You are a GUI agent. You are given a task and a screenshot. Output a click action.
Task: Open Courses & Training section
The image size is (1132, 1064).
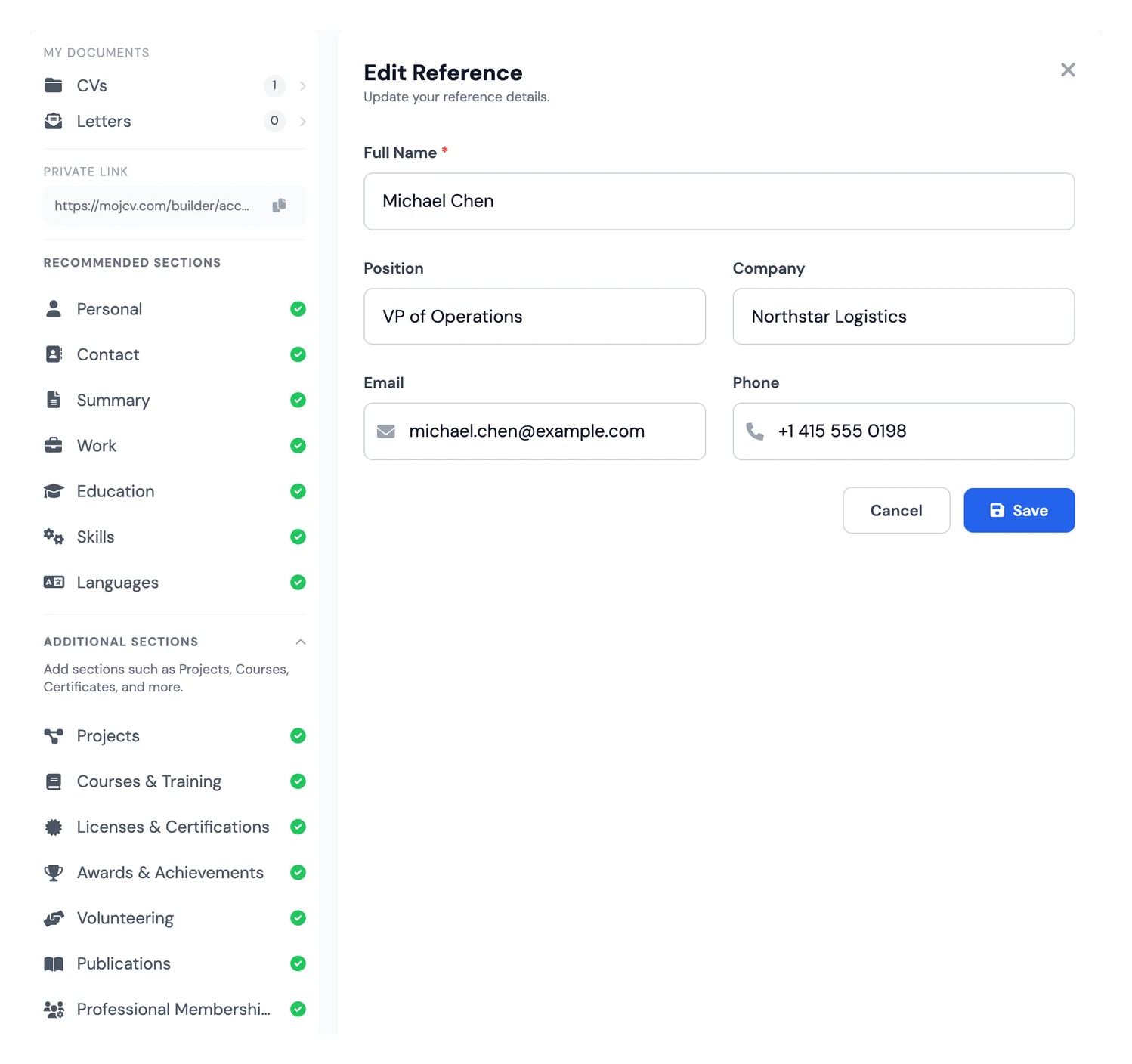pos(175,781)
